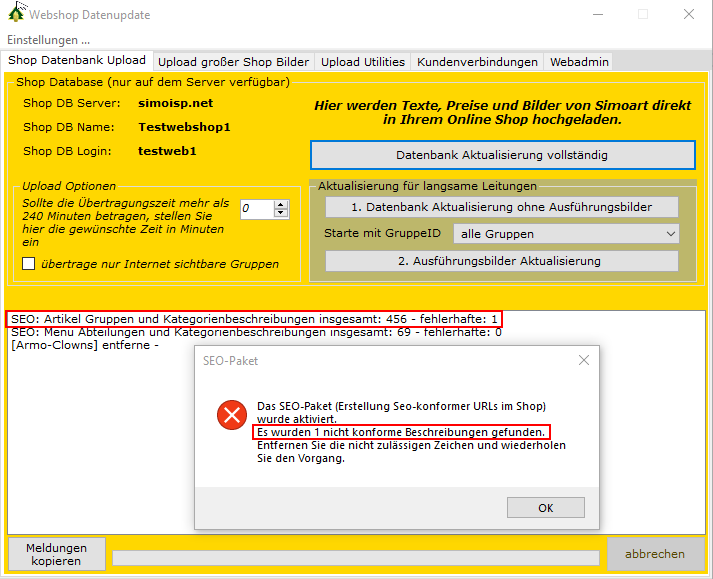
Task: Click Datenbank Aktualisierung vollständig button
Action: tap(502, 155)
